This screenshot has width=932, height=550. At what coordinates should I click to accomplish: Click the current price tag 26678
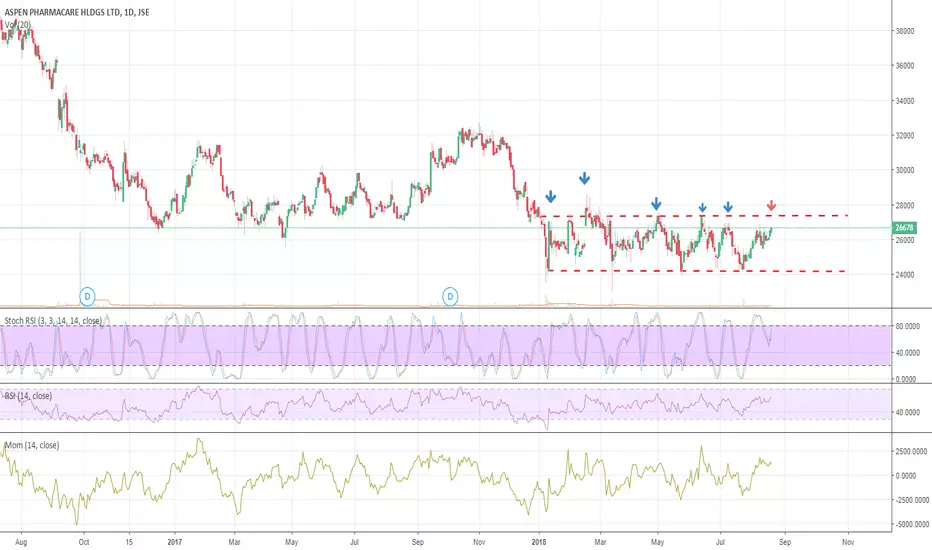[x=904, y=228]
